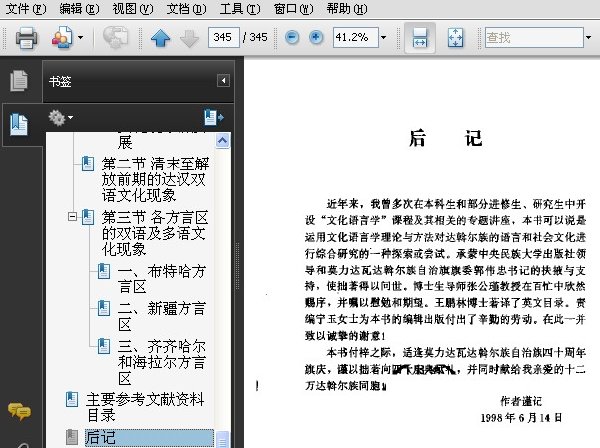Viewport: 600px width, 448px height.
Task: Click the Print icon
Action: tap(26, 37)
